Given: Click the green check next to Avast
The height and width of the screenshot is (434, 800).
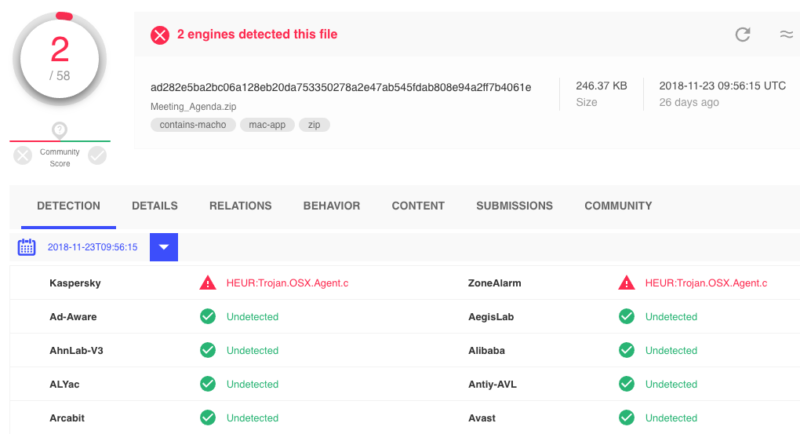Looking at the screenshot, I should pos(626,418).
